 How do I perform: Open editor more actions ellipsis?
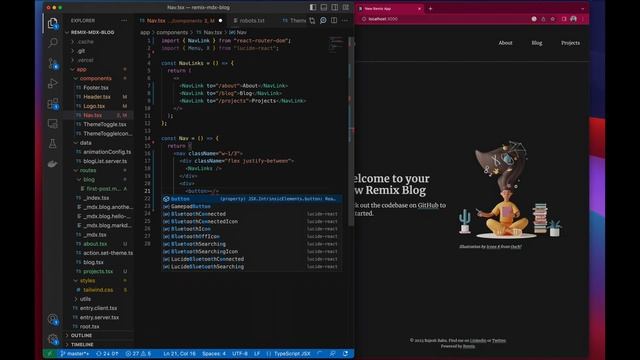coord(345,20)
